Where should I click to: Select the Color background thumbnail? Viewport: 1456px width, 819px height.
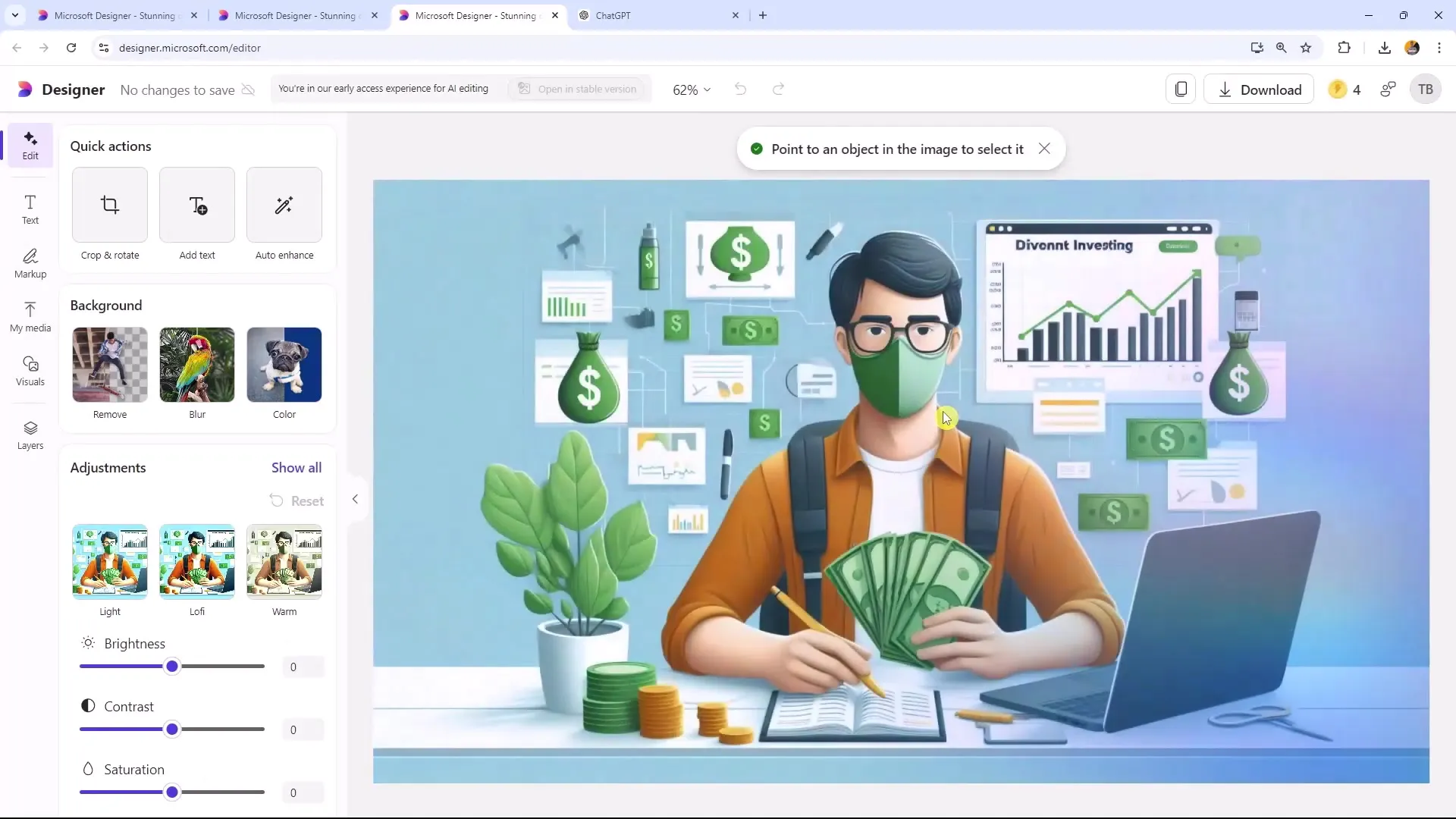tap(285, 363)
